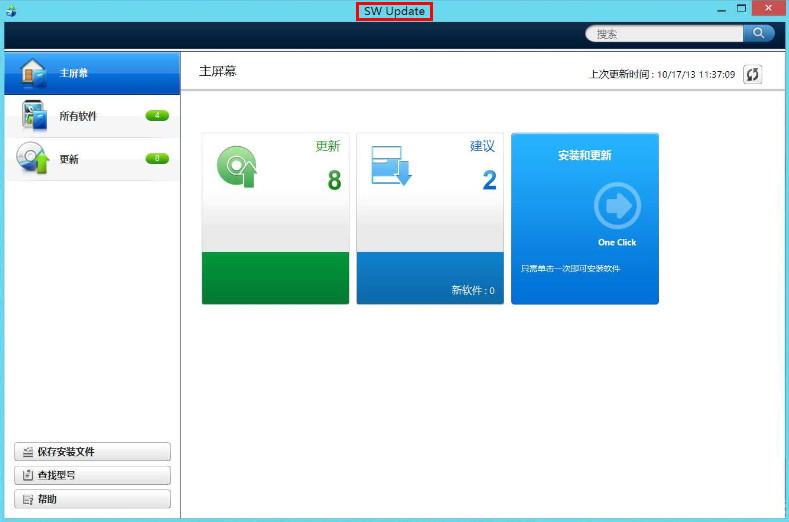Click the icon on 保存安装文件 button
This screenshot has height=522, width=789.
point(28,452)
